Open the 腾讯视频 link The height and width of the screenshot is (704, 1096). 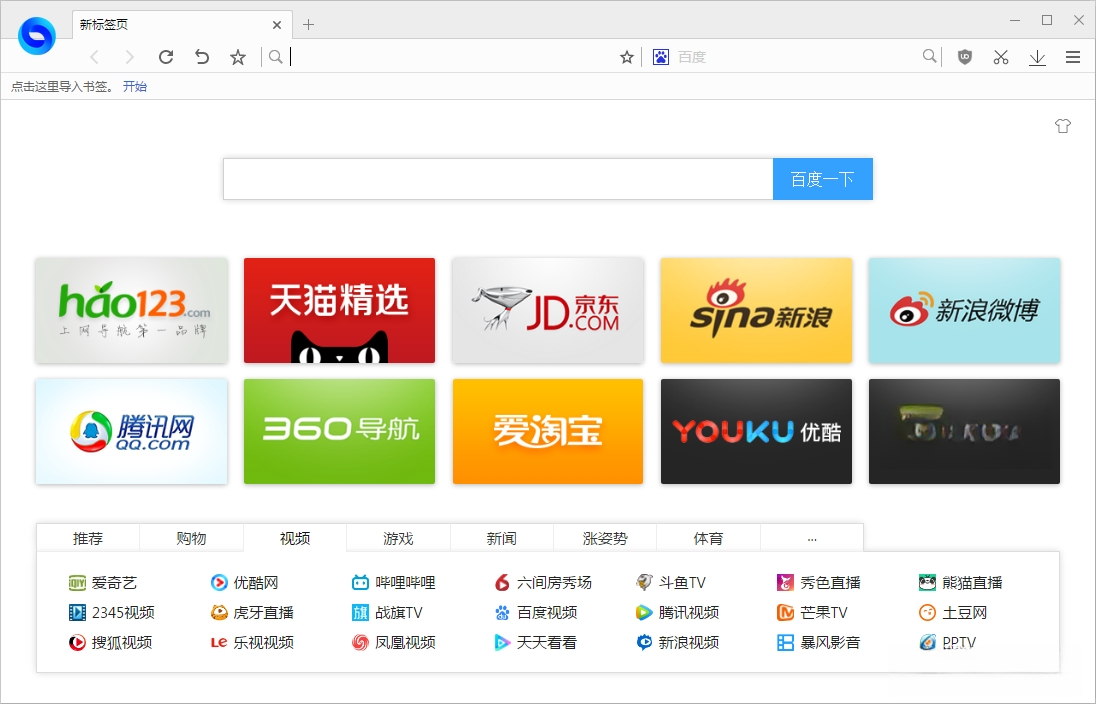(x=677, y=612)
